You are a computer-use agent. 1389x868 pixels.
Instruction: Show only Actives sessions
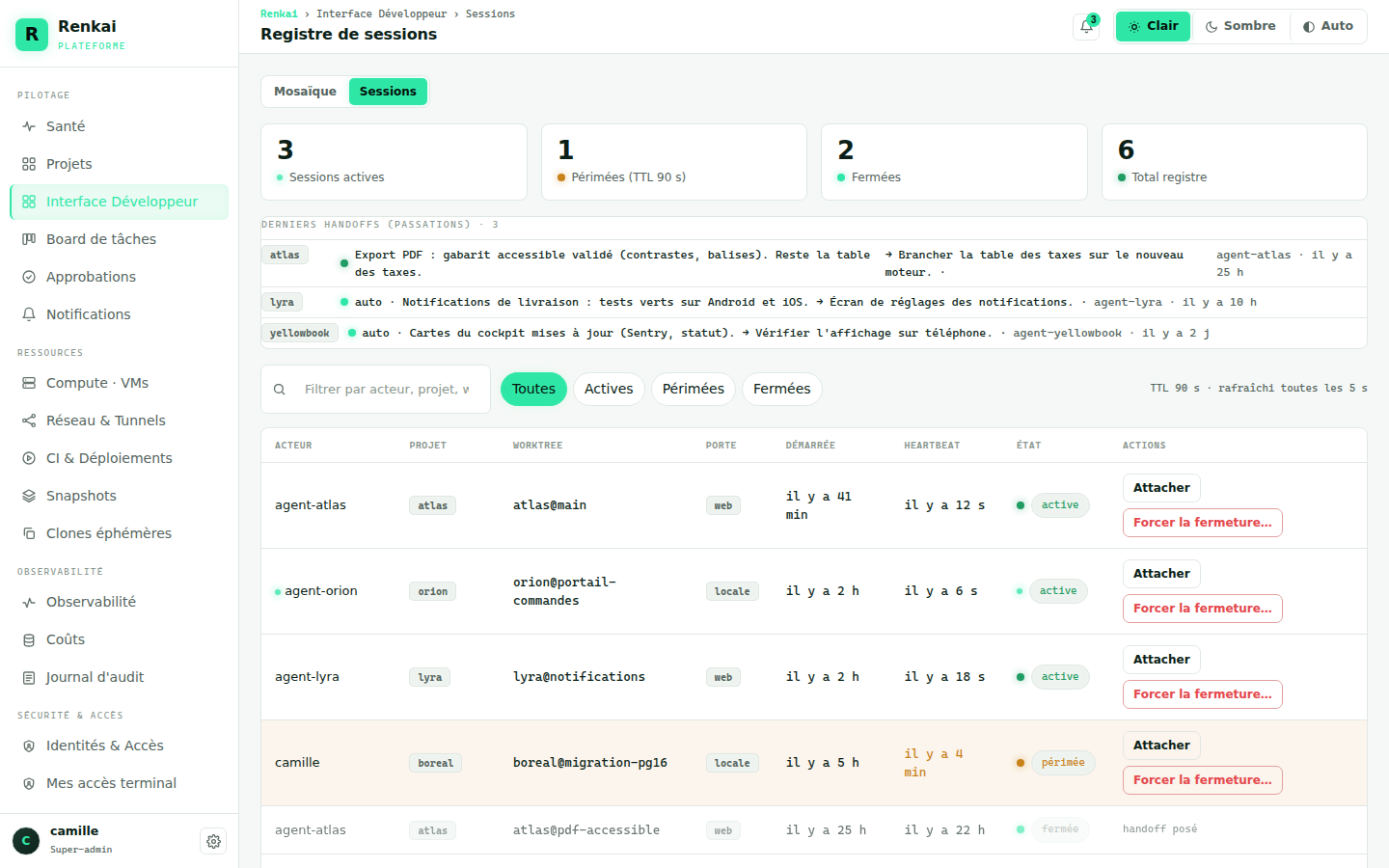point(609,389)
